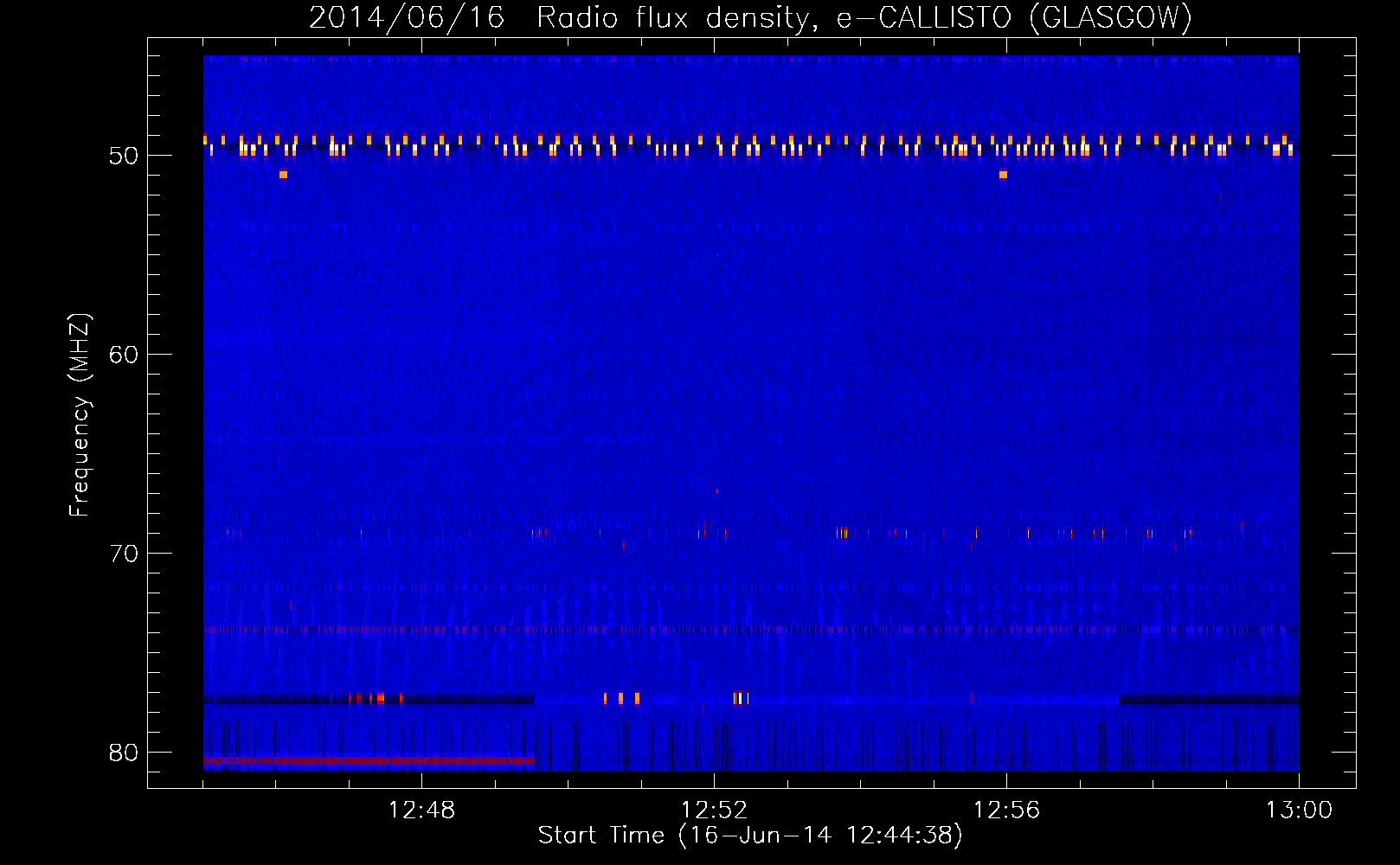Click the "Frequency (MHZ)" y-axis label
This screenshot has width=1400, height=865.
point(80,415)
